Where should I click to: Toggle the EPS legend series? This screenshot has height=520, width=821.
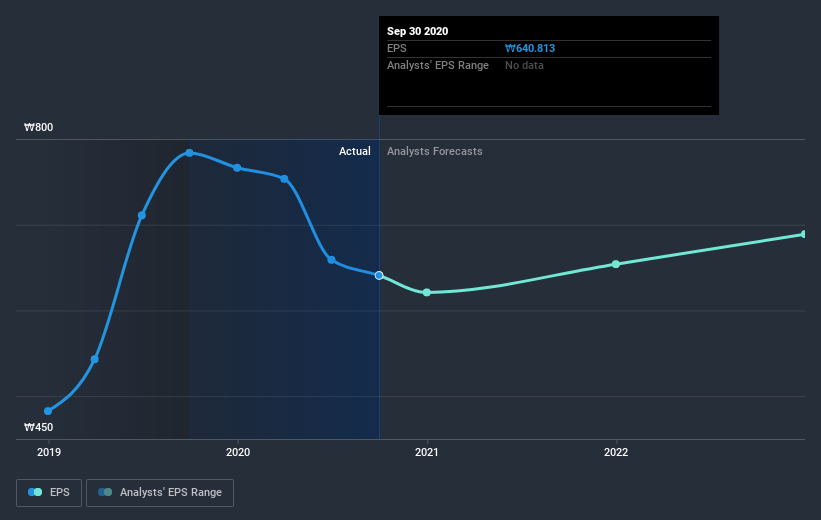[49, 492]
